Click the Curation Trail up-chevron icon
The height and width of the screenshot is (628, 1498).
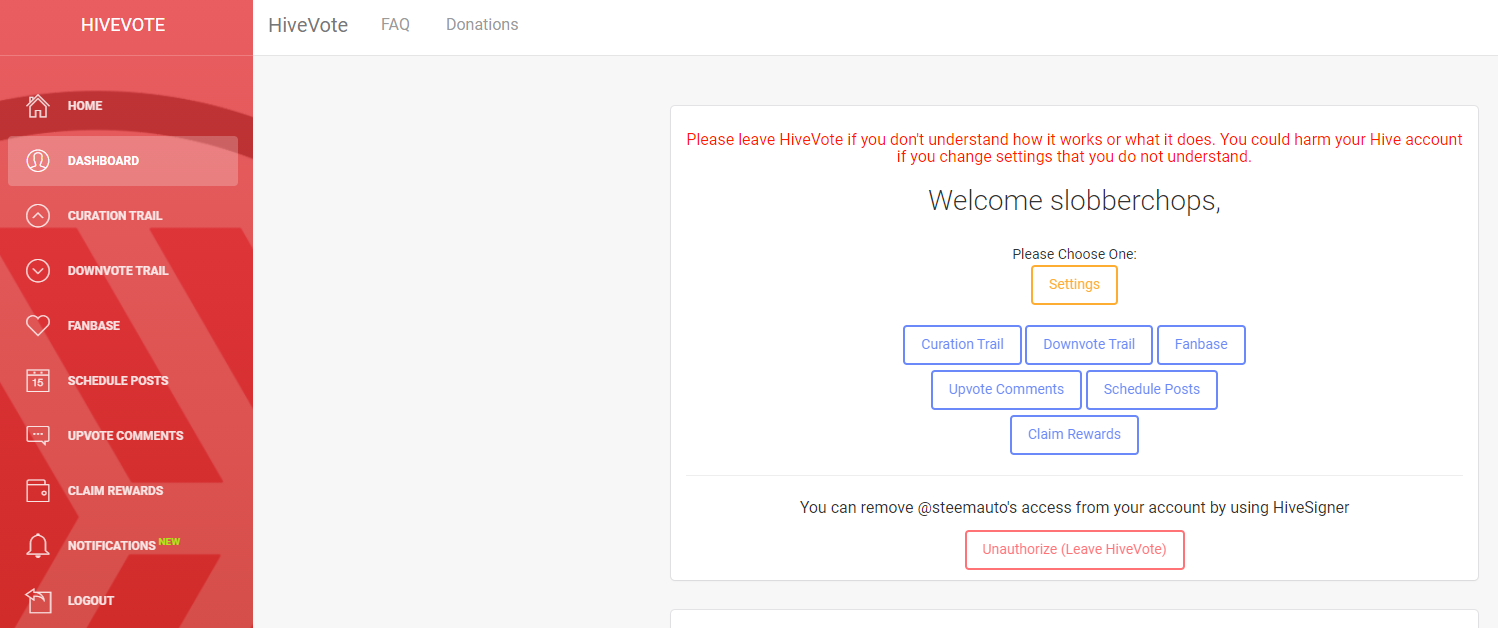(x=38, y=216)
